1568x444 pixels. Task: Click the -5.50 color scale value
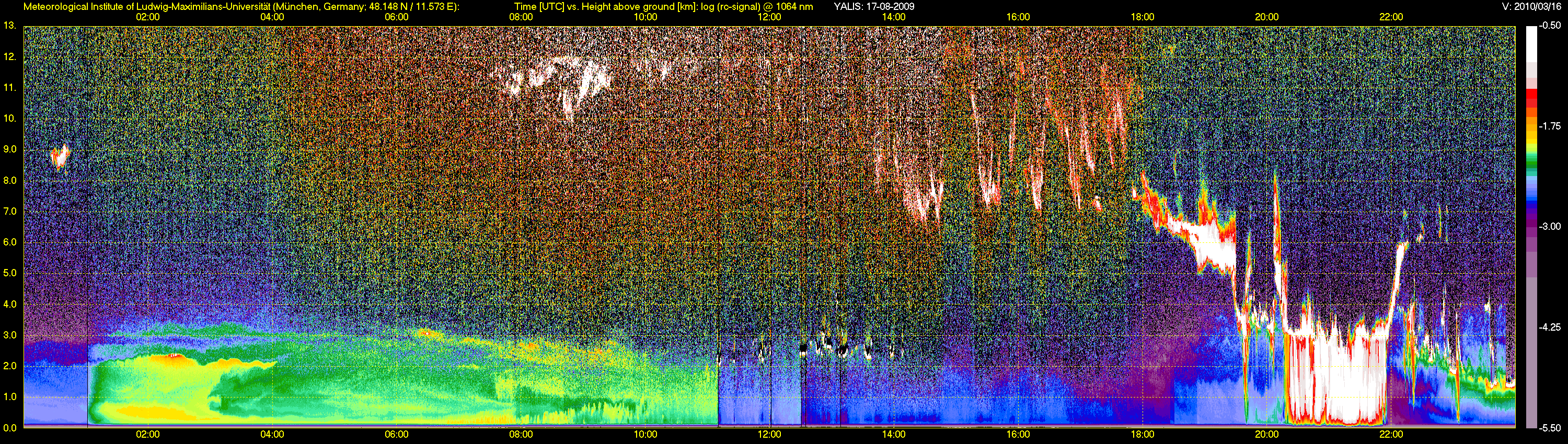pyautogui.click(x=1550, y=428)
